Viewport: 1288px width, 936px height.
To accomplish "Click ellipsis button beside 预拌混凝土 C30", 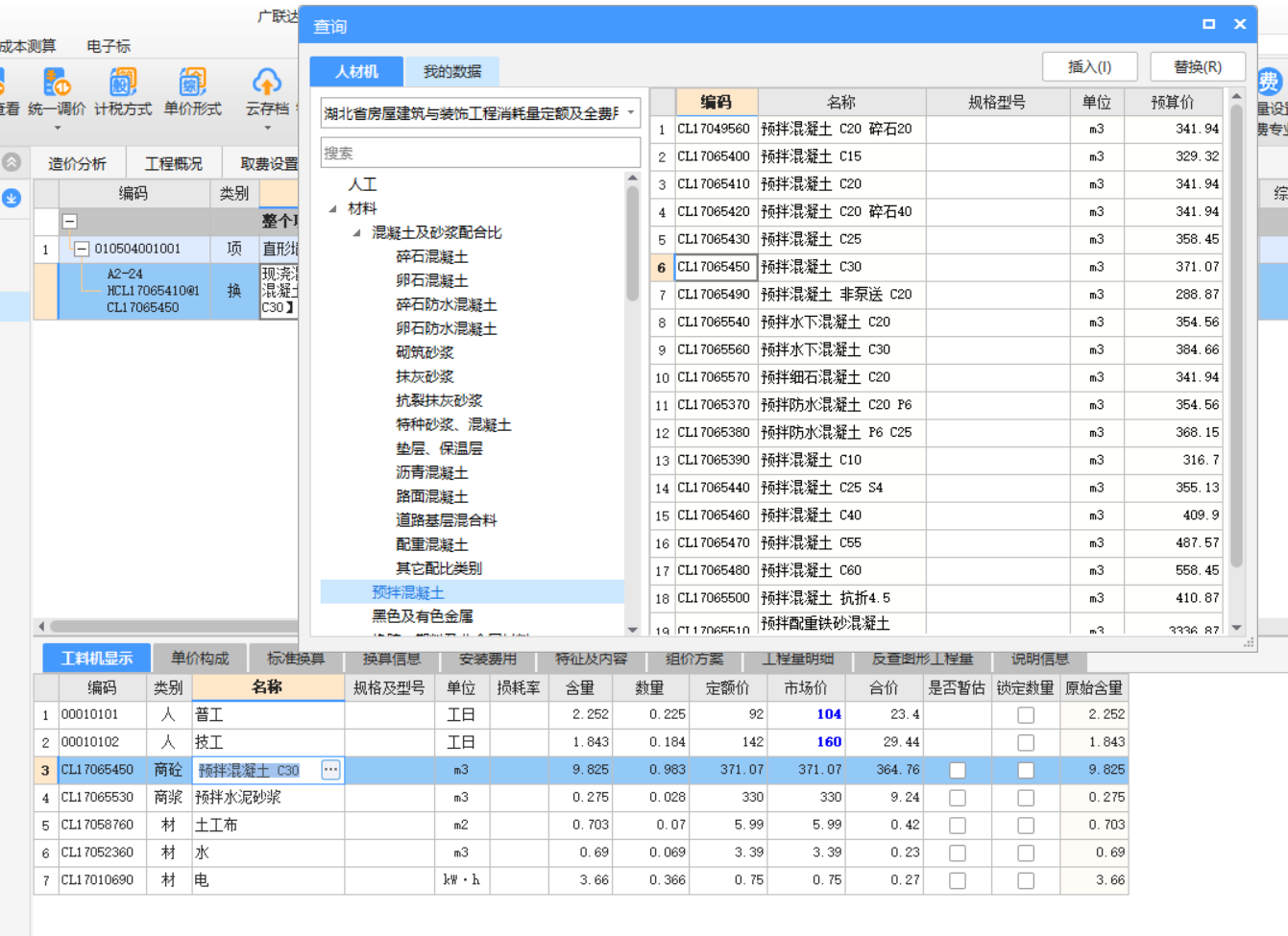I will [x=330, y=770].
